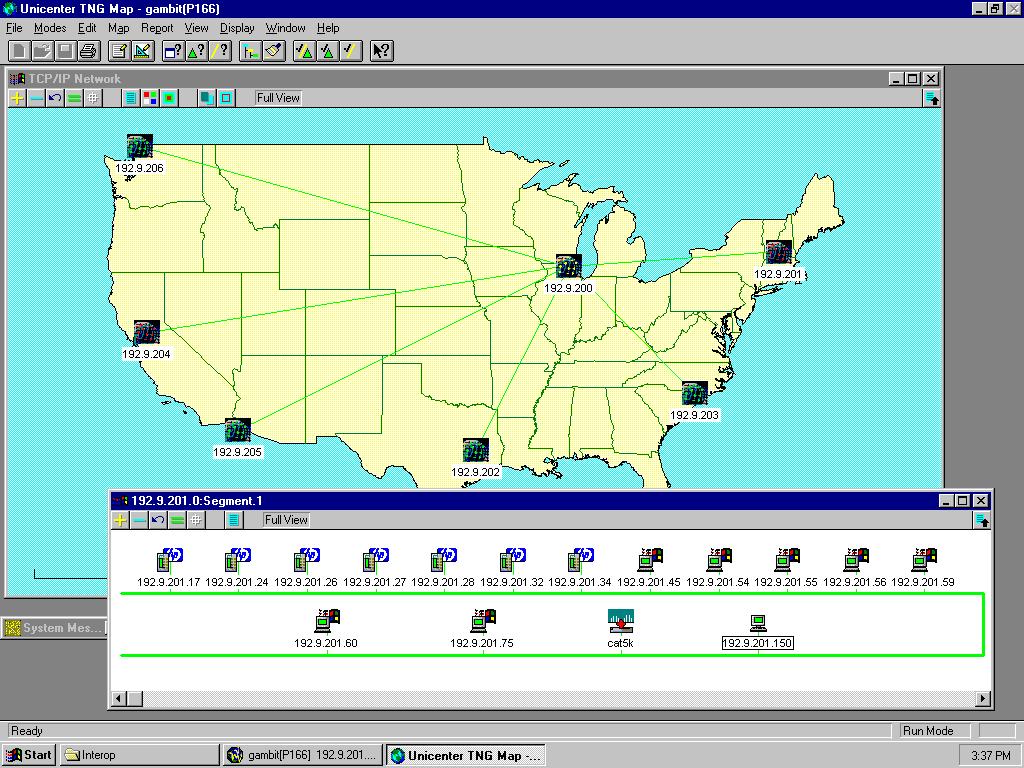
Task: Switch to gambit[P166] 192.9.201 taskbar button
Action: pos(302,755)
